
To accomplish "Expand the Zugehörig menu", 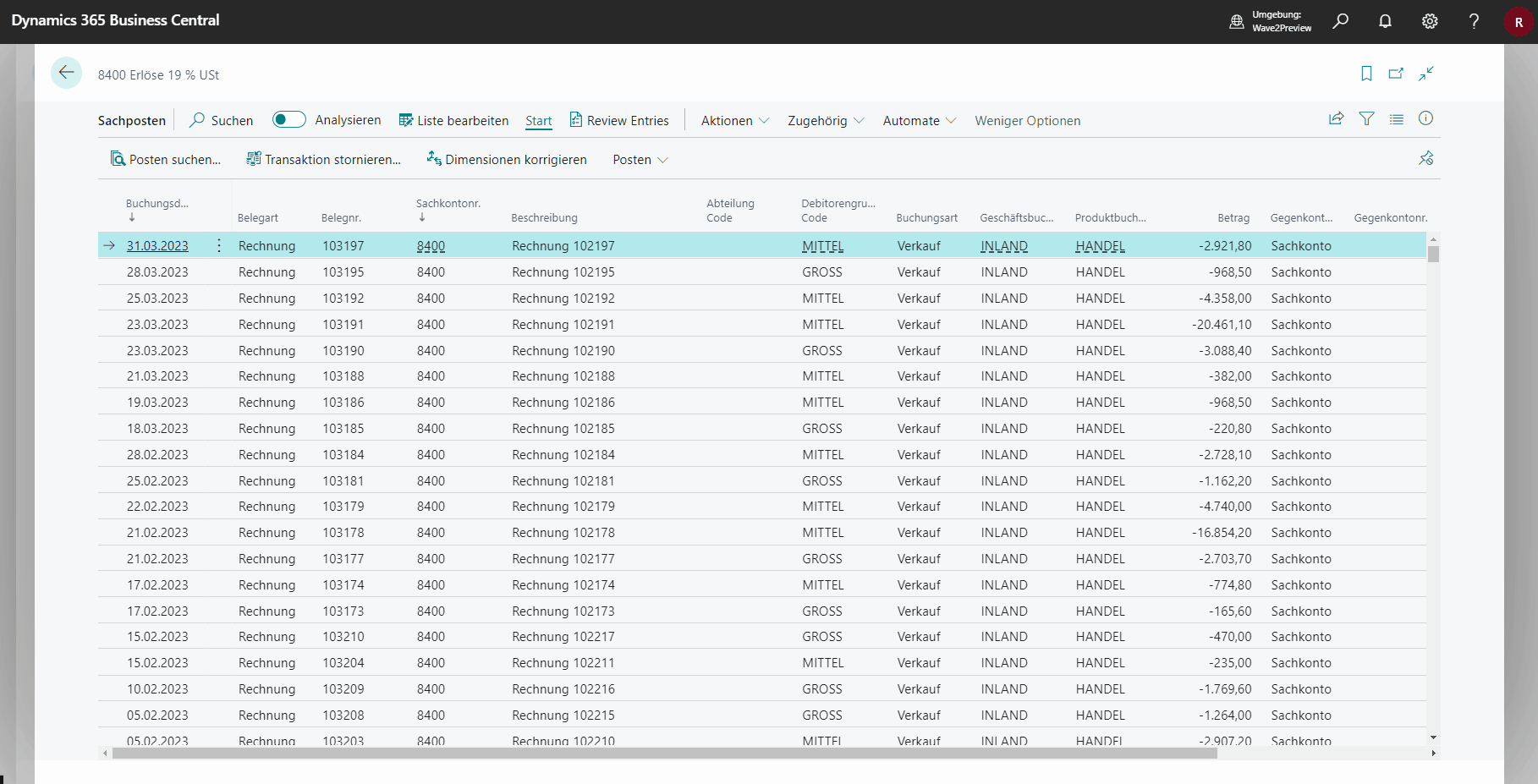I will pos(826,120).
